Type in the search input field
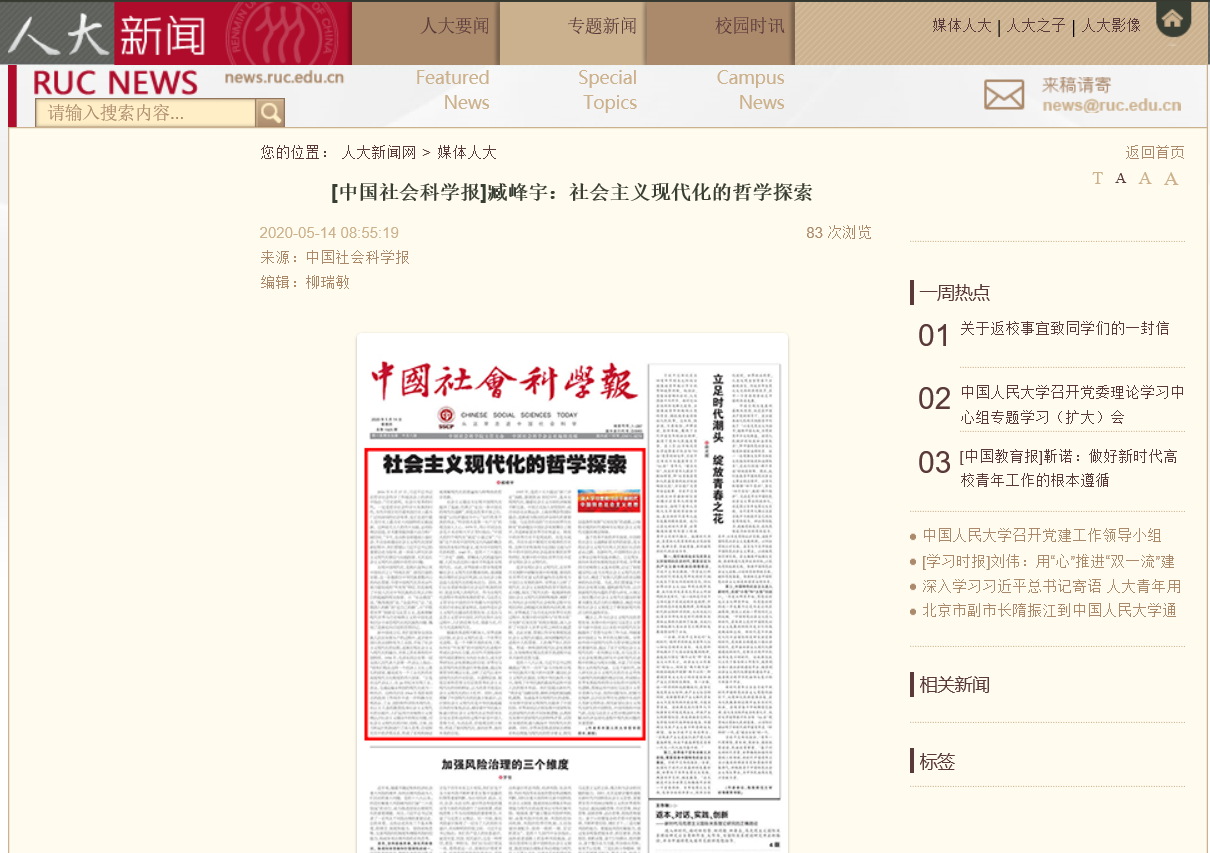Viewport: 1210px width, 853px height. (145, 113)
